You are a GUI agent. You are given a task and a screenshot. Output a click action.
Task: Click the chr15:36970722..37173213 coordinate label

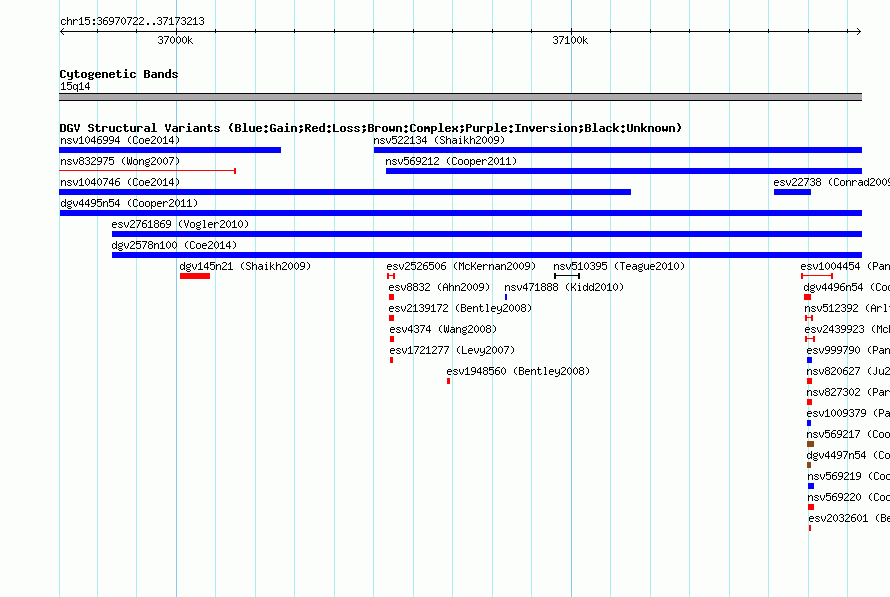132,21
